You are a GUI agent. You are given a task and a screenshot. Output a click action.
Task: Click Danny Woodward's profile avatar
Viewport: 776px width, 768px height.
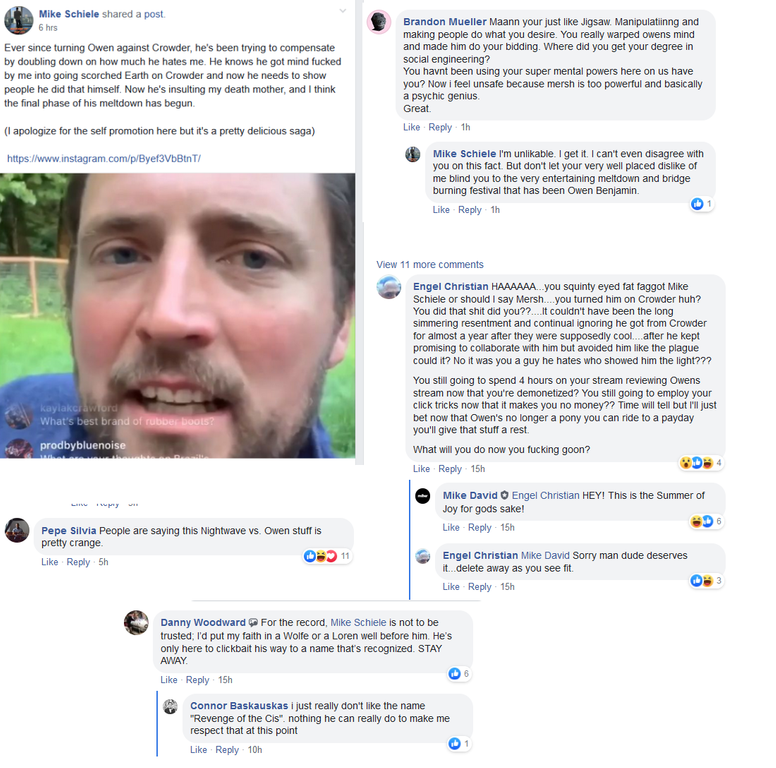[136, 623]
